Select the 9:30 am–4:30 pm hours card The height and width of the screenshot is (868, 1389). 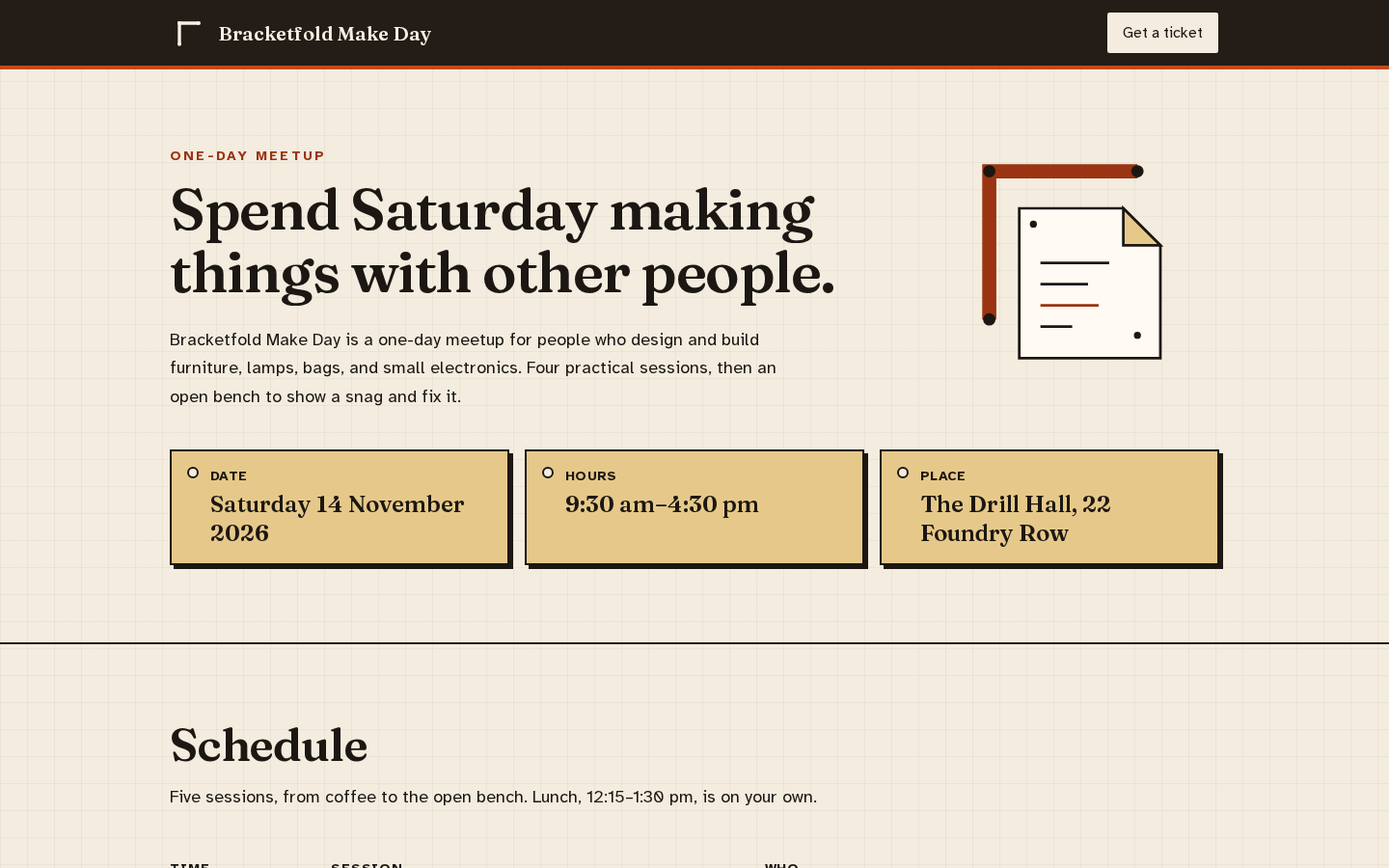(694, 507)
